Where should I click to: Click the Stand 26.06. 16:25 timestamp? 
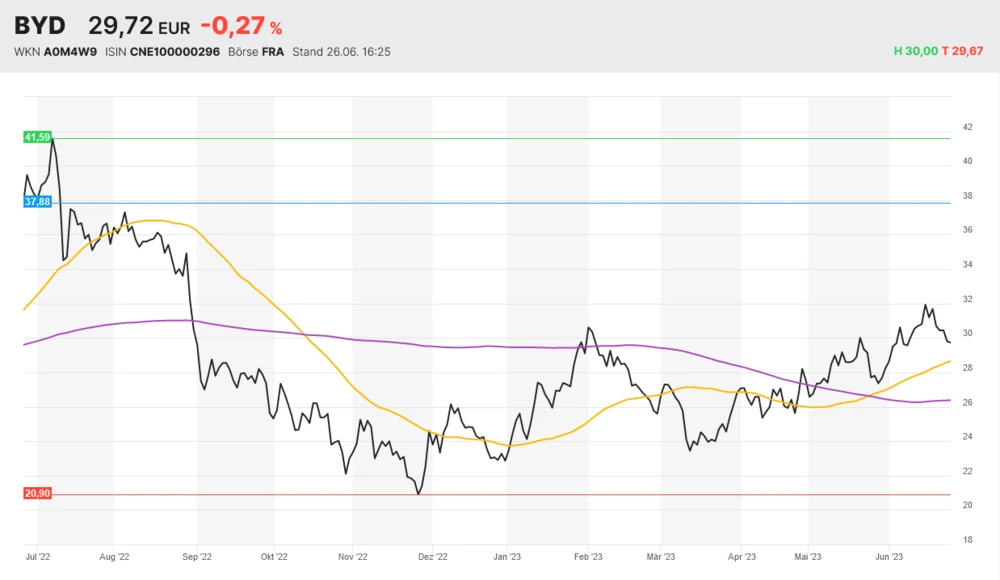click(341, 51)
